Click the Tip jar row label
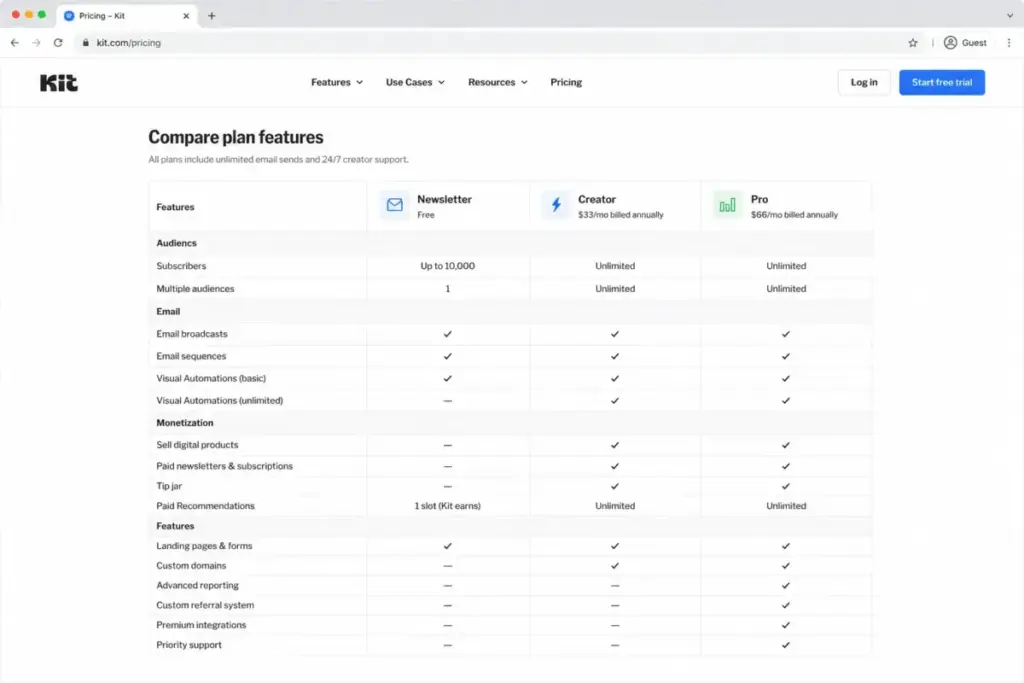Screen dimensions: 1024x683 169,486
